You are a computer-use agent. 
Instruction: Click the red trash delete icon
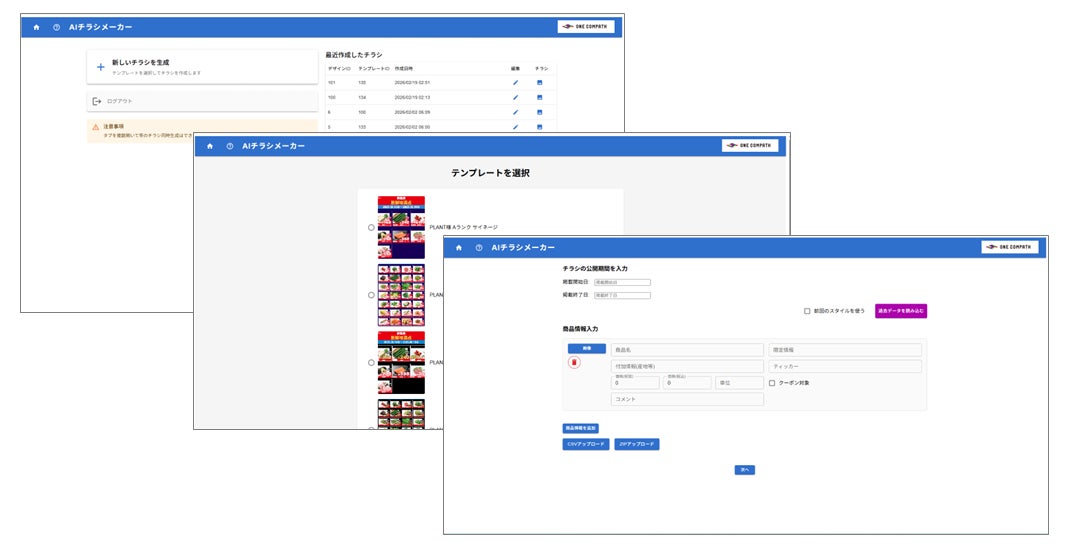tap(574, 362)
